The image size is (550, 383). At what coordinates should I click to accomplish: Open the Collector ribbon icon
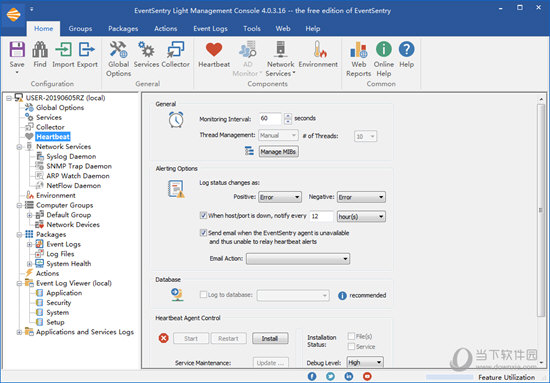[175, 49]
